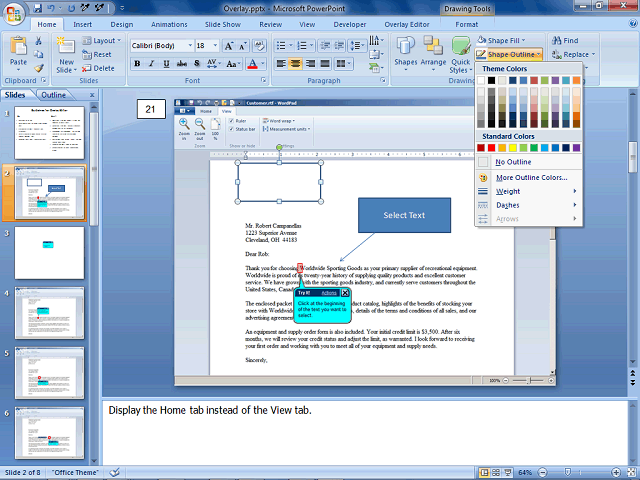Open Quick Styles gallery
The image size is (640, 480).
(x=461, y=55)
